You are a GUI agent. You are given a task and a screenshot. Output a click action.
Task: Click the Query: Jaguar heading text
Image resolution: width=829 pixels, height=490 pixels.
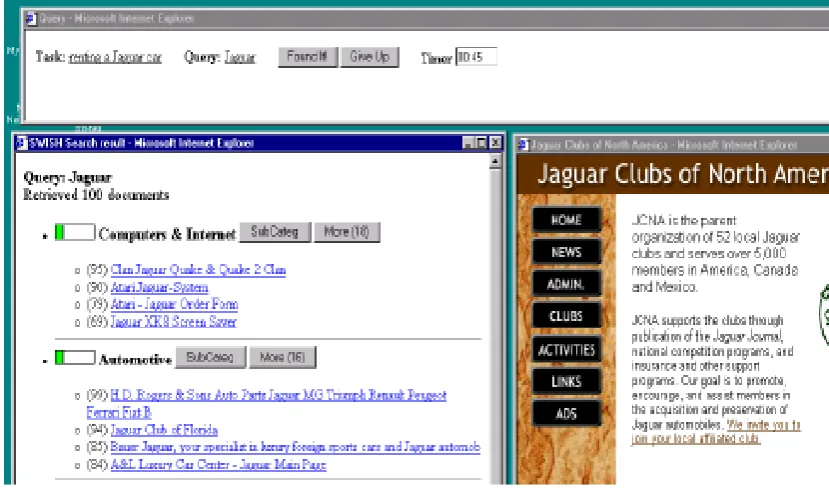(x=68, y=177)
